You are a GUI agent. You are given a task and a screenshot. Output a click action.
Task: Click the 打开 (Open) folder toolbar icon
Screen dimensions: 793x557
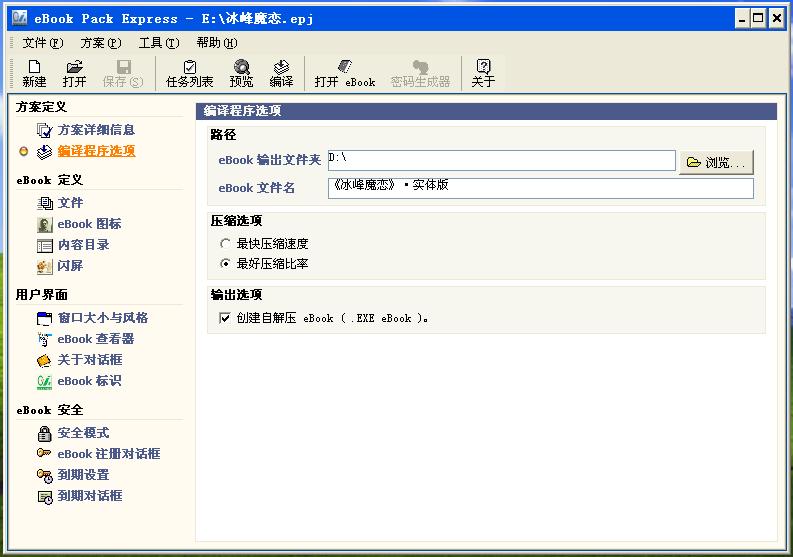74,66
